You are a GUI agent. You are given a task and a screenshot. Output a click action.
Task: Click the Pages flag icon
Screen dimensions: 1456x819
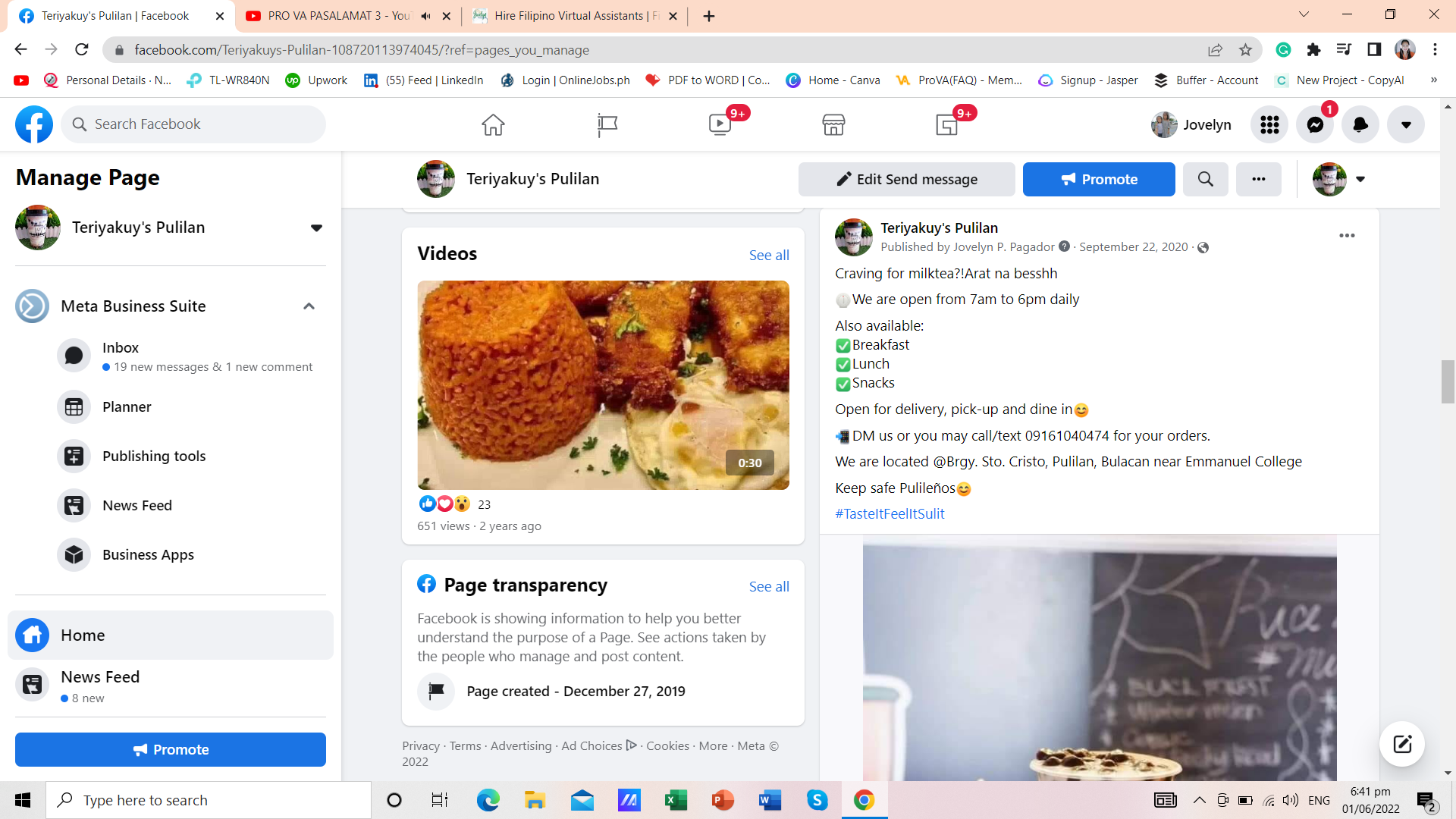(x=607, y=124)
